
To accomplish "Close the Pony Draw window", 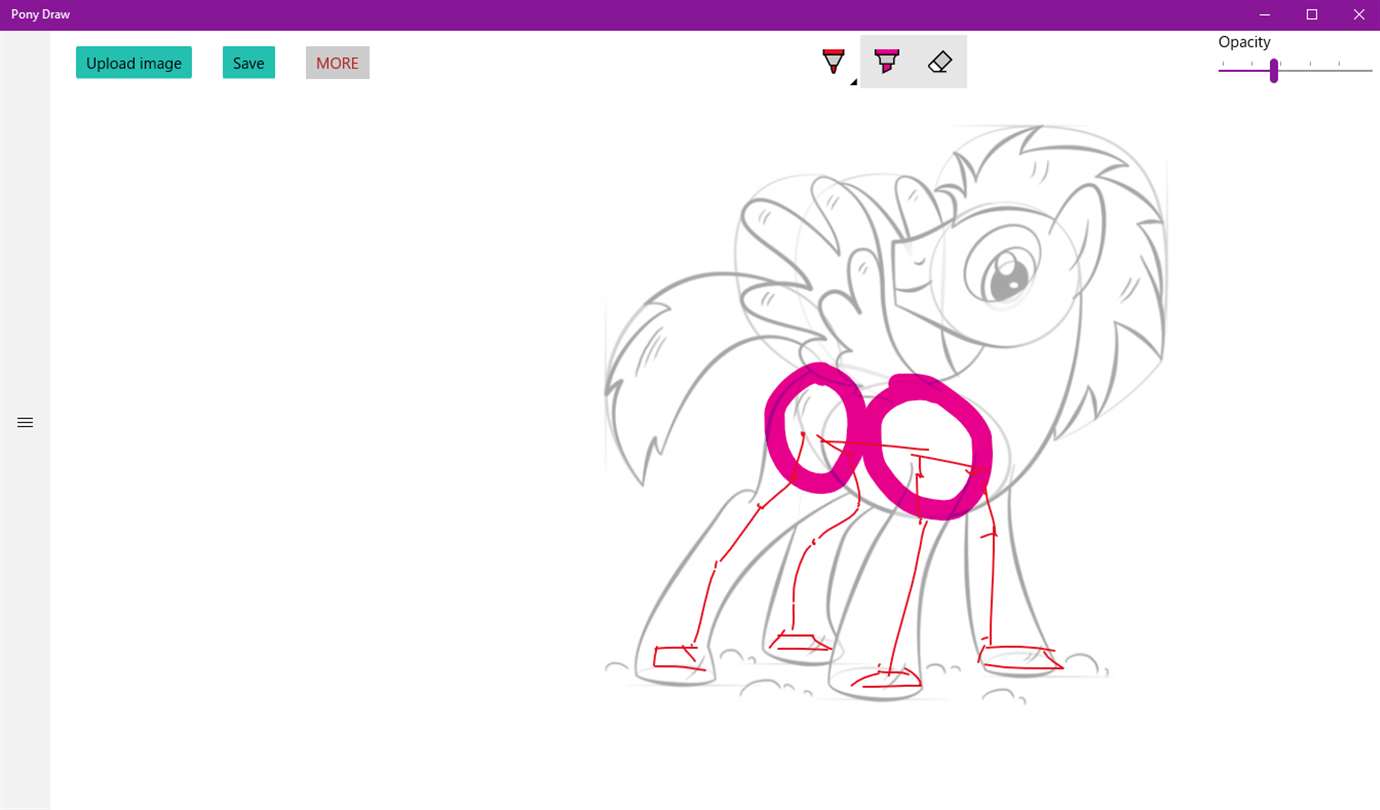I will [1357, 15].
